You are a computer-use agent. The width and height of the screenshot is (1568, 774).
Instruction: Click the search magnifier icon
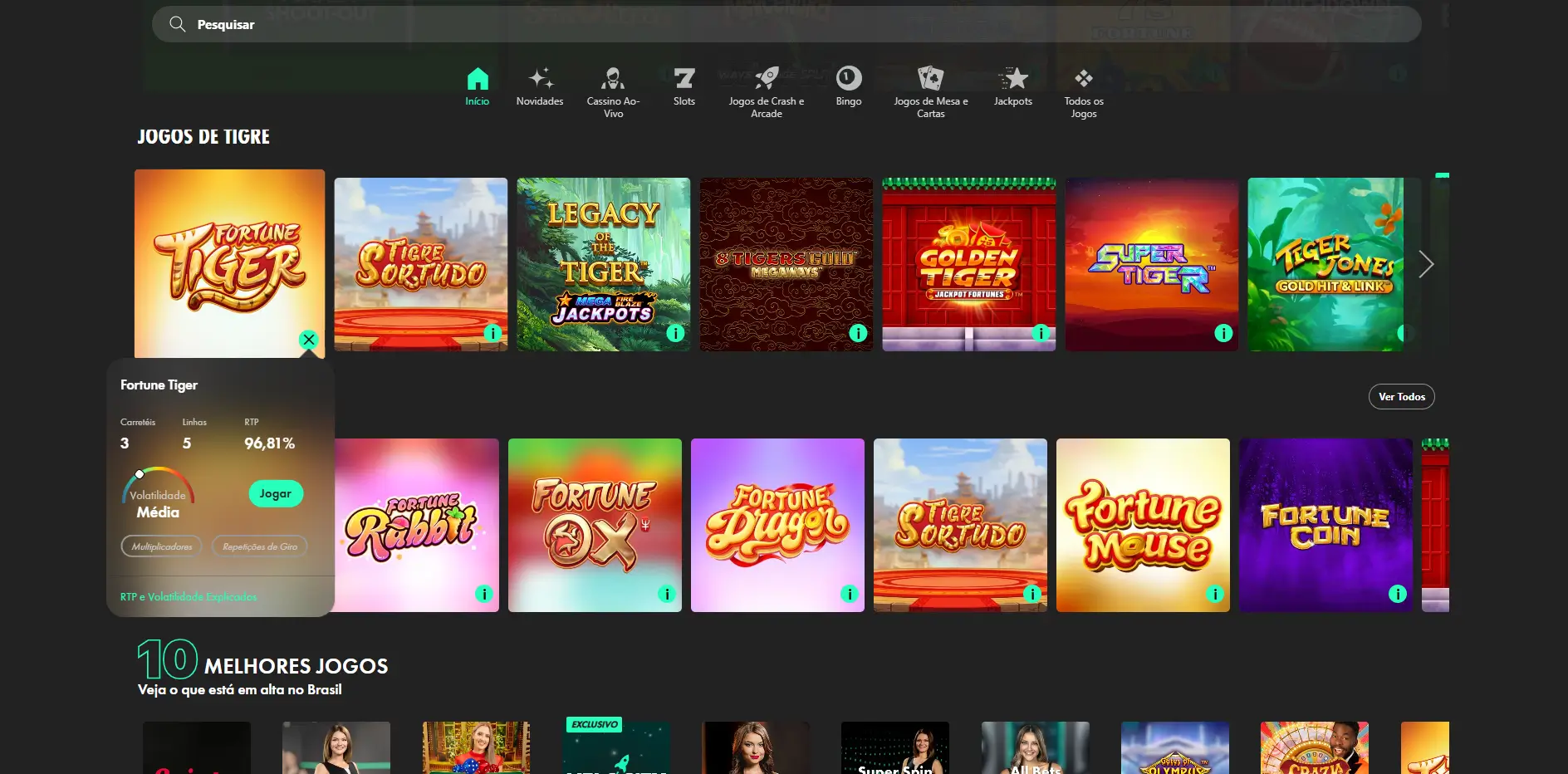[x=177, y=24]
